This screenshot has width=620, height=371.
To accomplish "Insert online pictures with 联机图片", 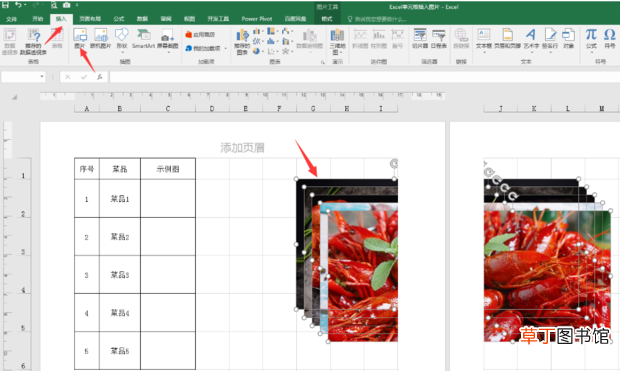I will [100, 38].
